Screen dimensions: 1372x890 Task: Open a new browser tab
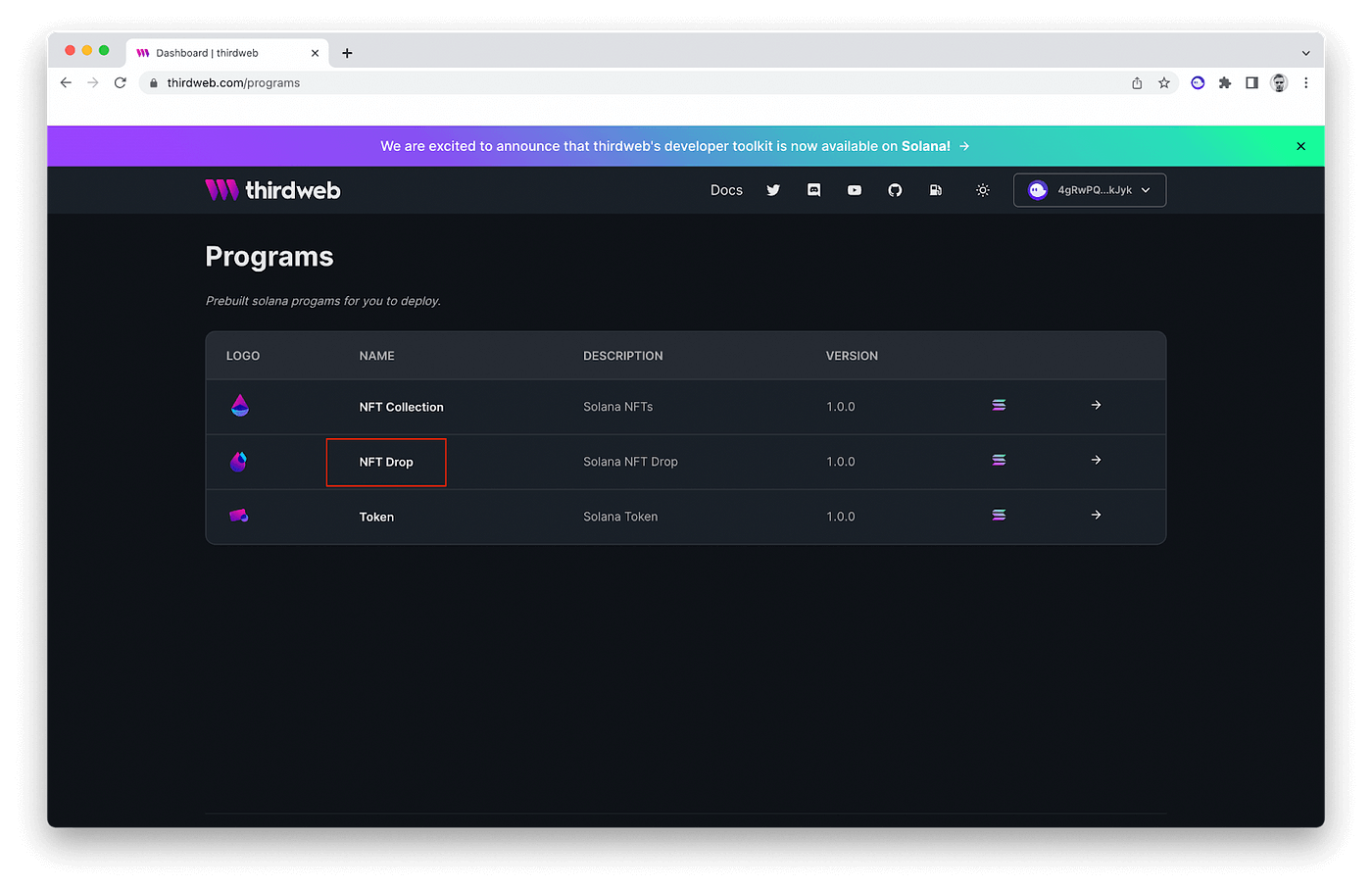point(347,53)
